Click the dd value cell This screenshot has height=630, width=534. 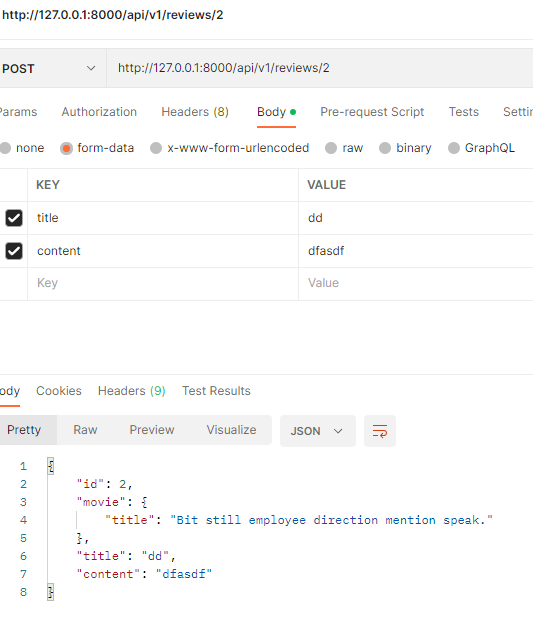tap(416, 218)
